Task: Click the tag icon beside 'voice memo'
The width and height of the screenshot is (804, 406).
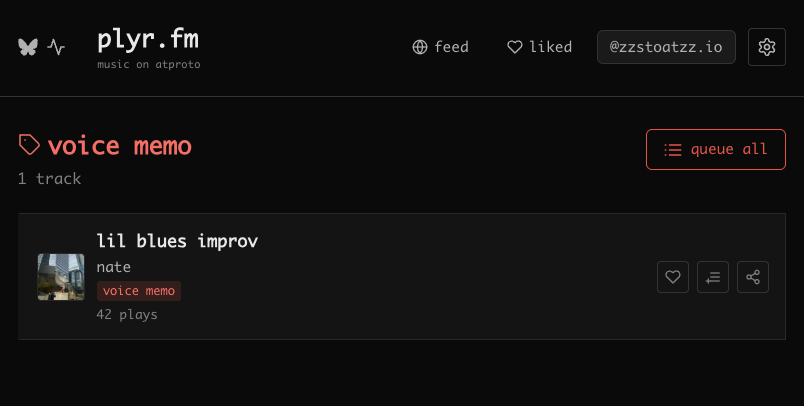Action: pyautogui.click(x=30, y=146)
